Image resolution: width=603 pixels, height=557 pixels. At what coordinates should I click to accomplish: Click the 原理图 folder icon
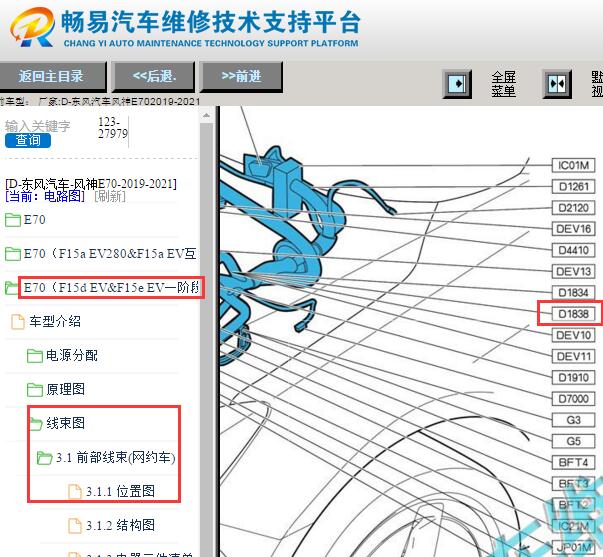coord(35,390)
